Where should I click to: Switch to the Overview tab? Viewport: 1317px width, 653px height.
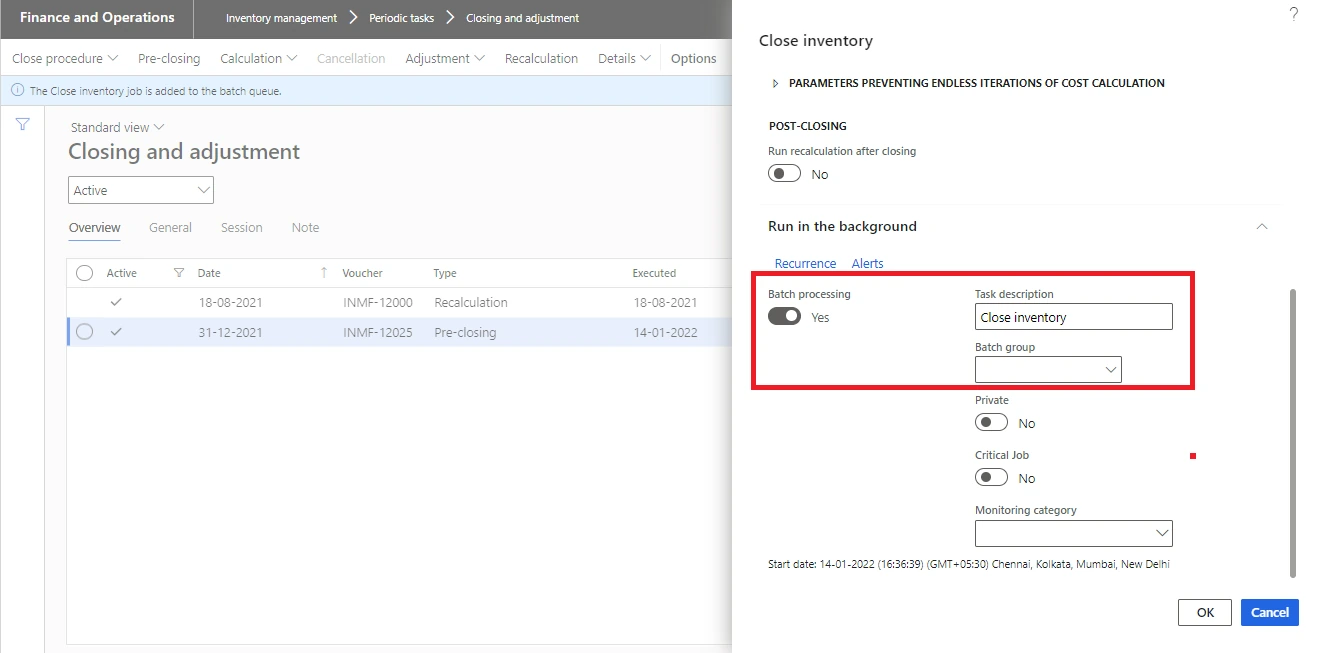(x=95, y=228)
